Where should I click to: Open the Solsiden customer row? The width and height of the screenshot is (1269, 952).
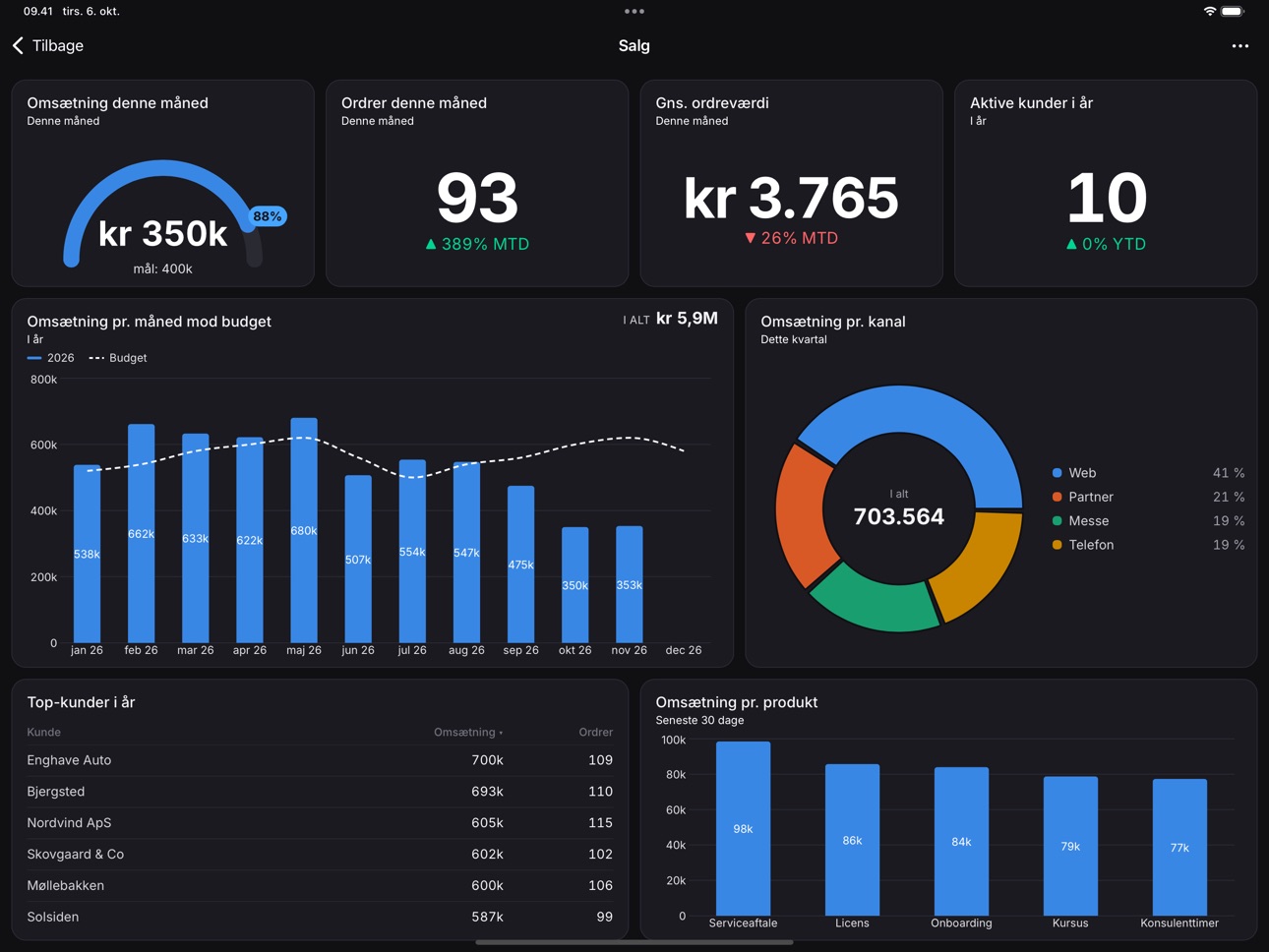point(320,917)
